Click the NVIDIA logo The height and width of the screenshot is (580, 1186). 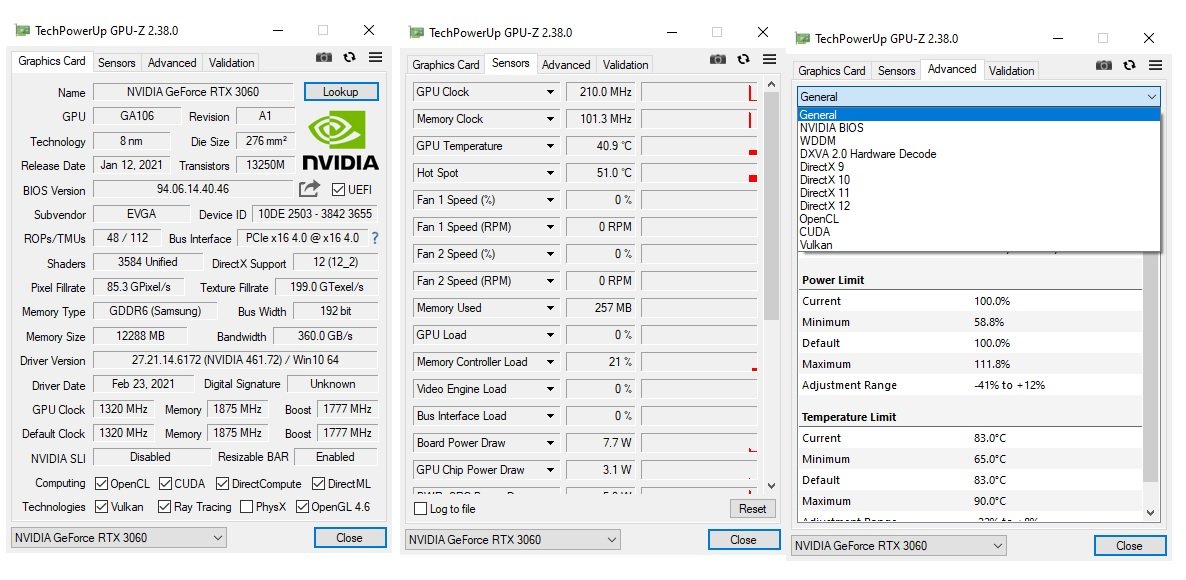(340, 140)
